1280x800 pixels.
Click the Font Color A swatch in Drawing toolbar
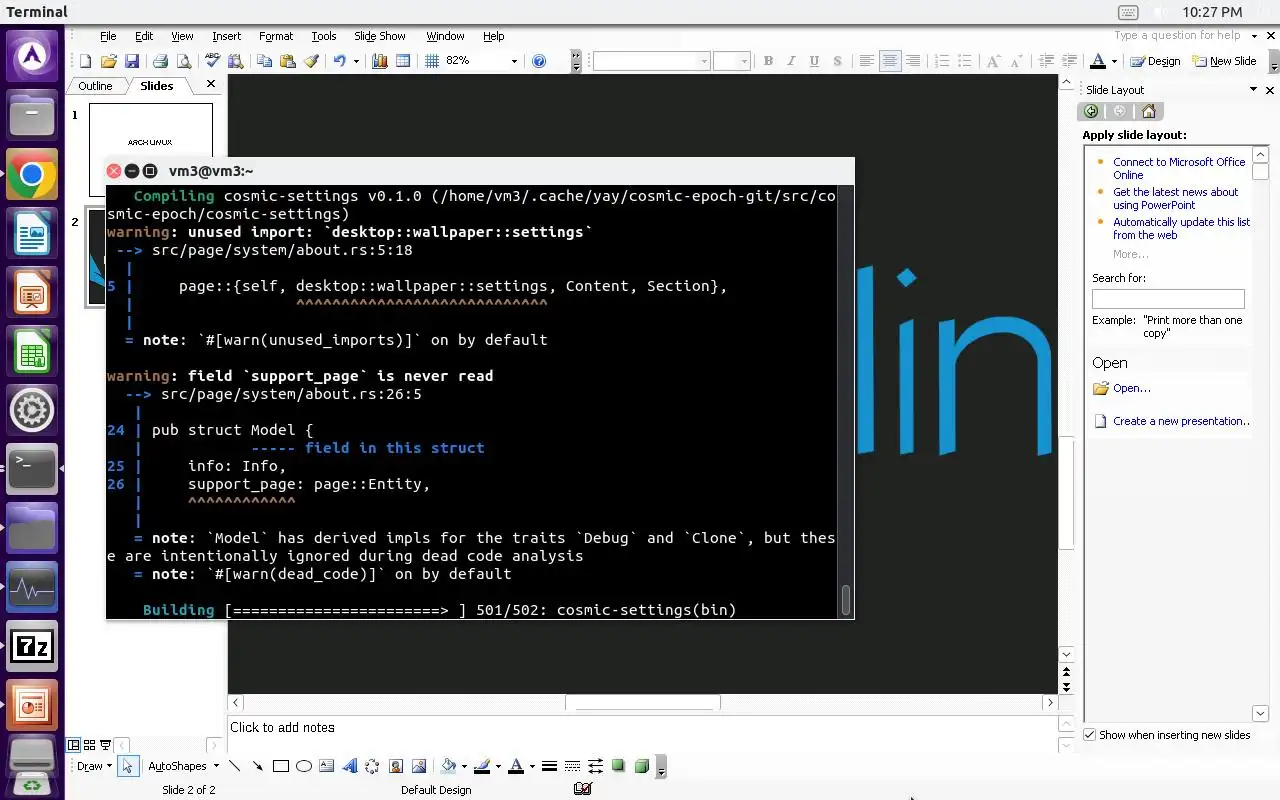click(516, 766)
